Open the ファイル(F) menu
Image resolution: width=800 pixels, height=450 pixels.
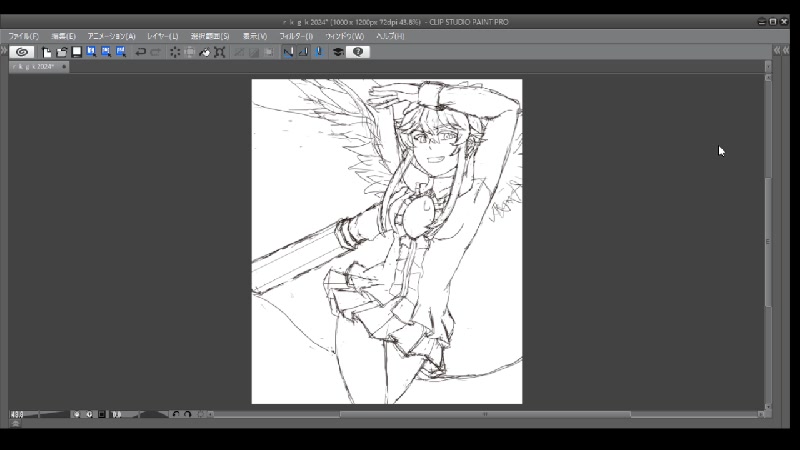tap(23, 36)
